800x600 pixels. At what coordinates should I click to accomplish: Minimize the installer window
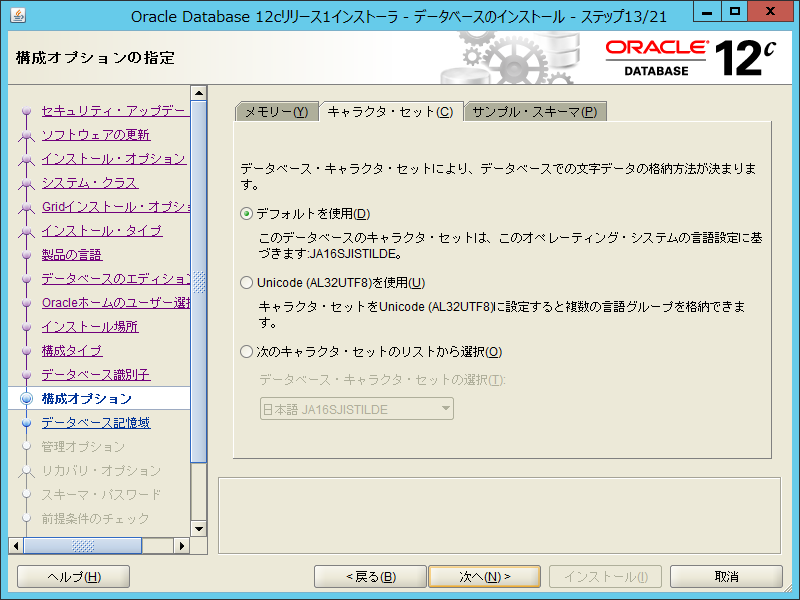pos(705,13)
